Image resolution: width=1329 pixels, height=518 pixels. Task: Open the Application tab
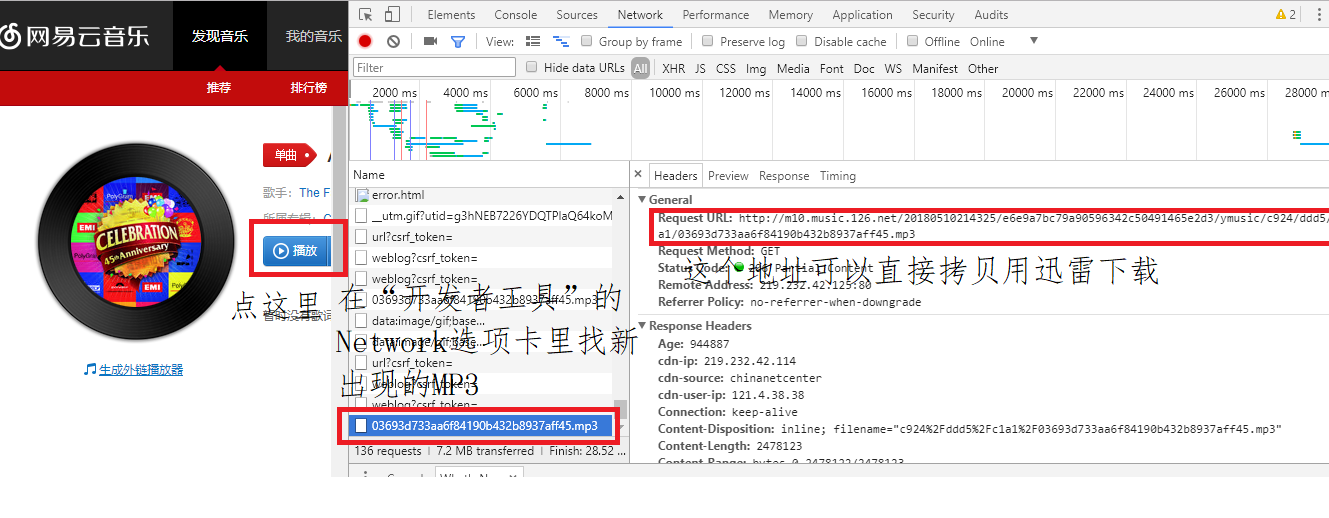click(x=862, y=15)
